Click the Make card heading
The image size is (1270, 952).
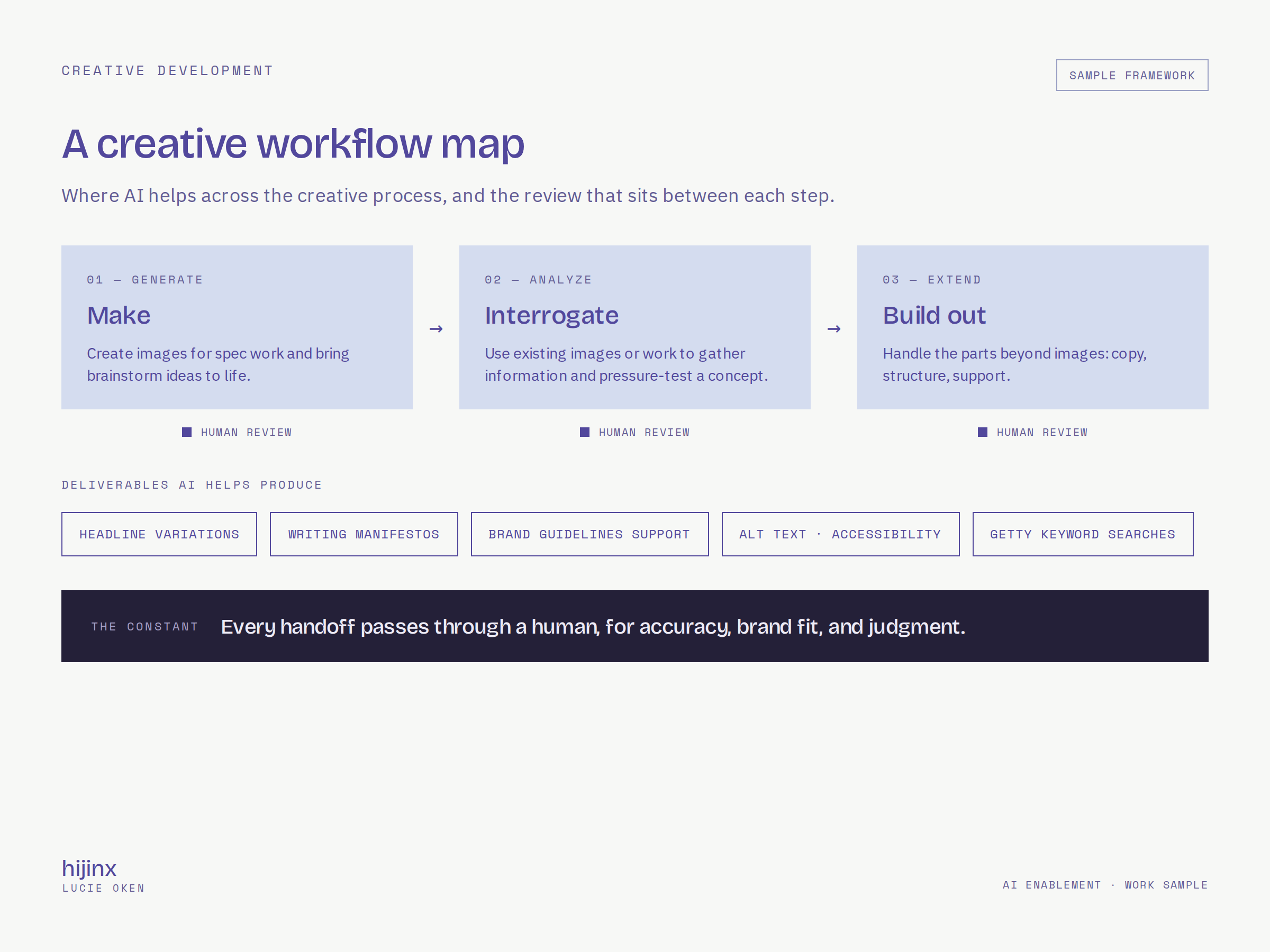[x=119, y=315]
